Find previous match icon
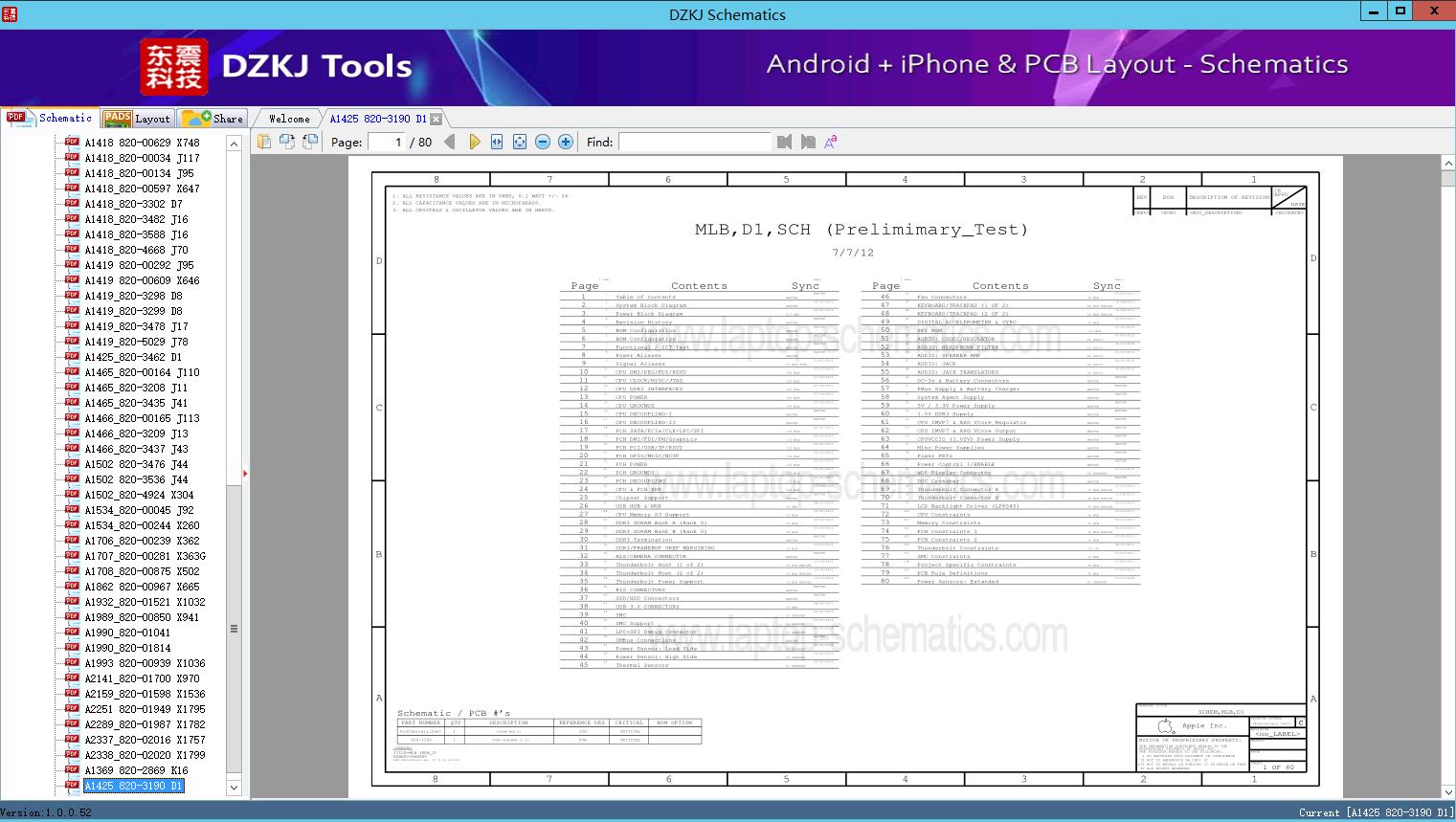1456x822 pixels. (x=785, y=142)
